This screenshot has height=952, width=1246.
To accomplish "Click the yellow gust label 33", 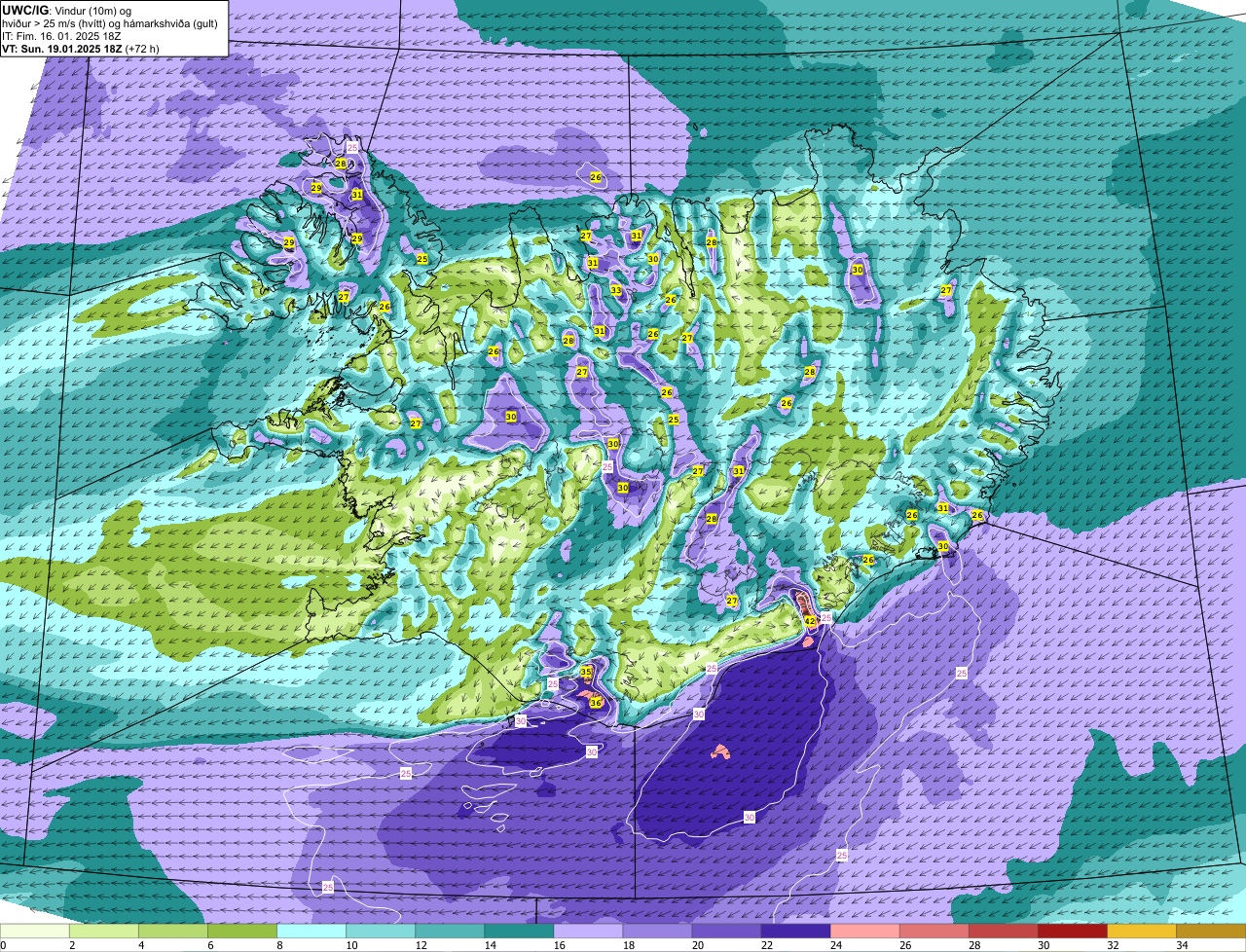I will coord(615,290).
